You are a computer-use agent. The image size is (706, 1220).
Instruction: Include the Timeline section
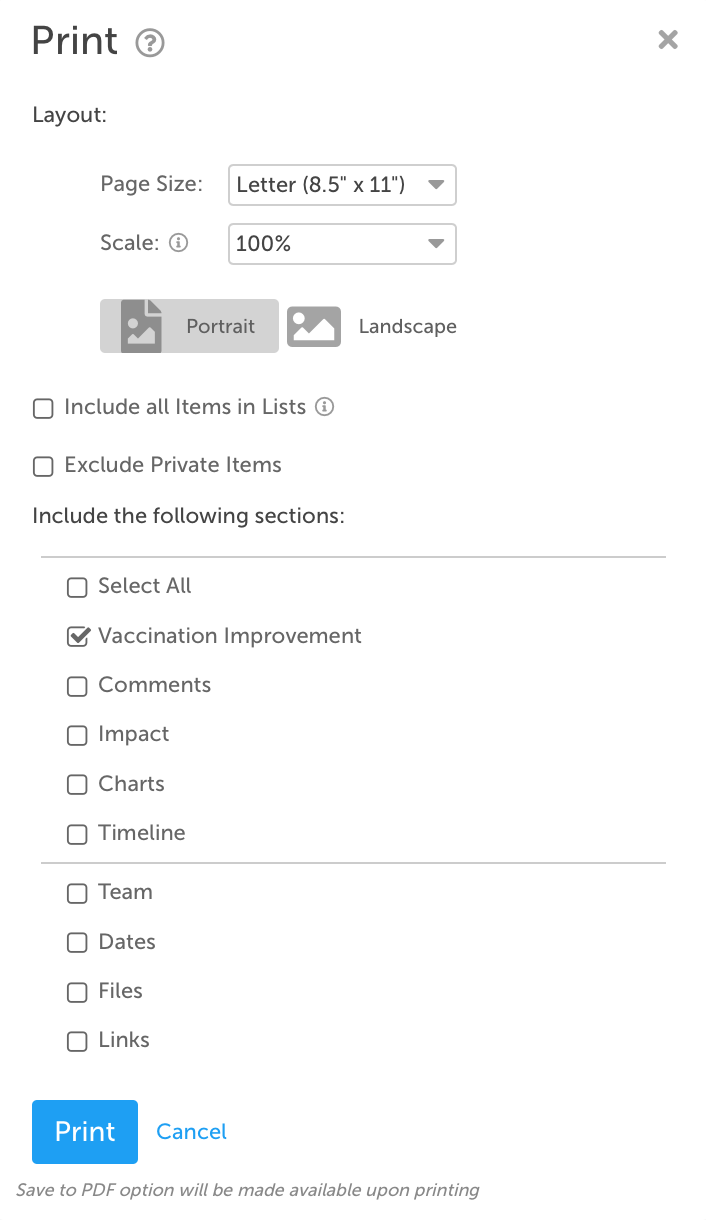(x=77, y=834)
